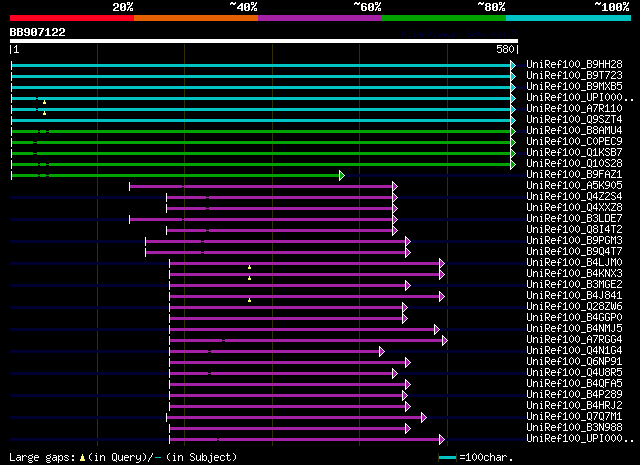Click arrowhead ending the UniRef100_Q6NP91 alignment
640x465 pixels.
408,363
